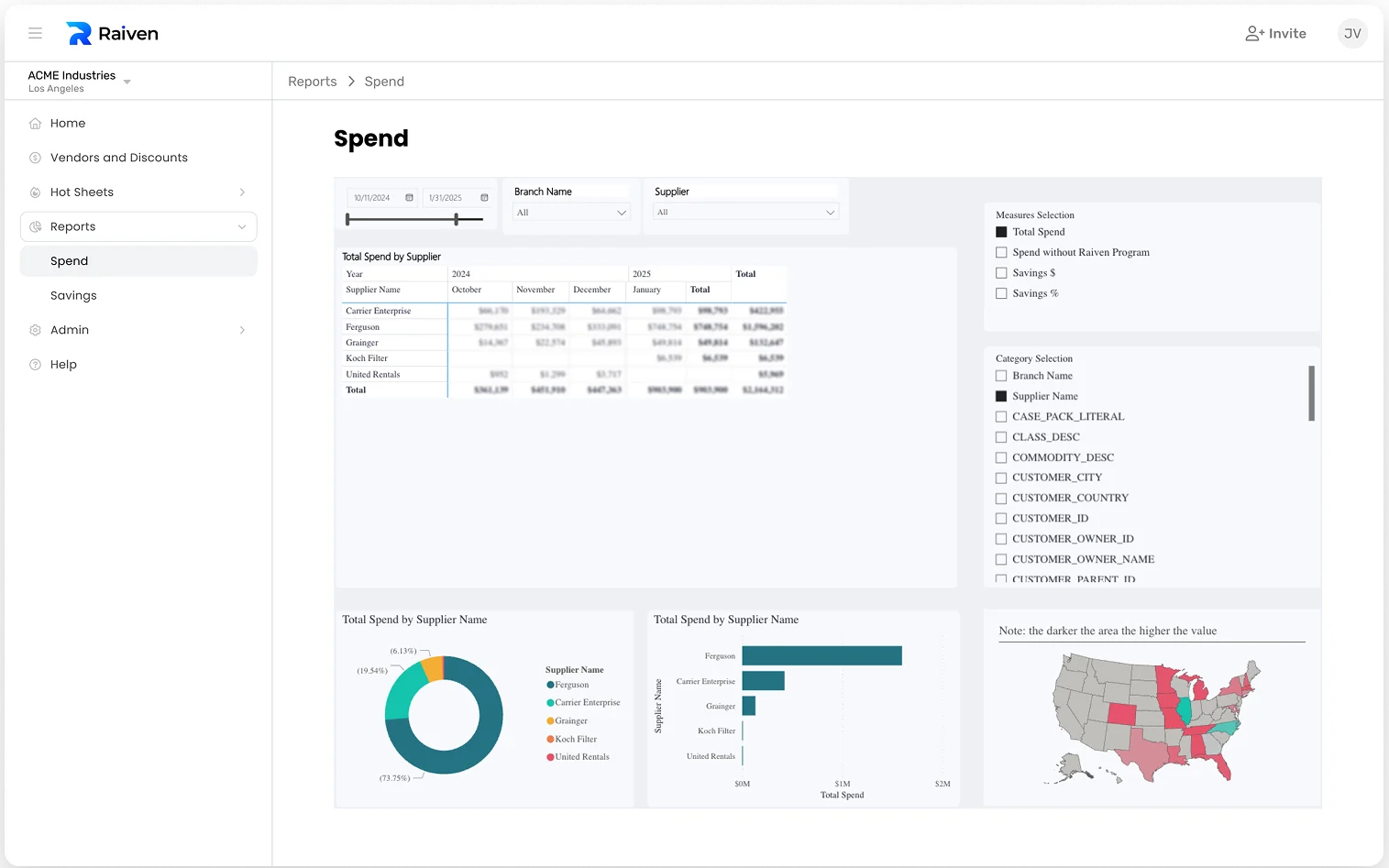
Task: Click the Reports pie chart icon
Action: (35, 226)
